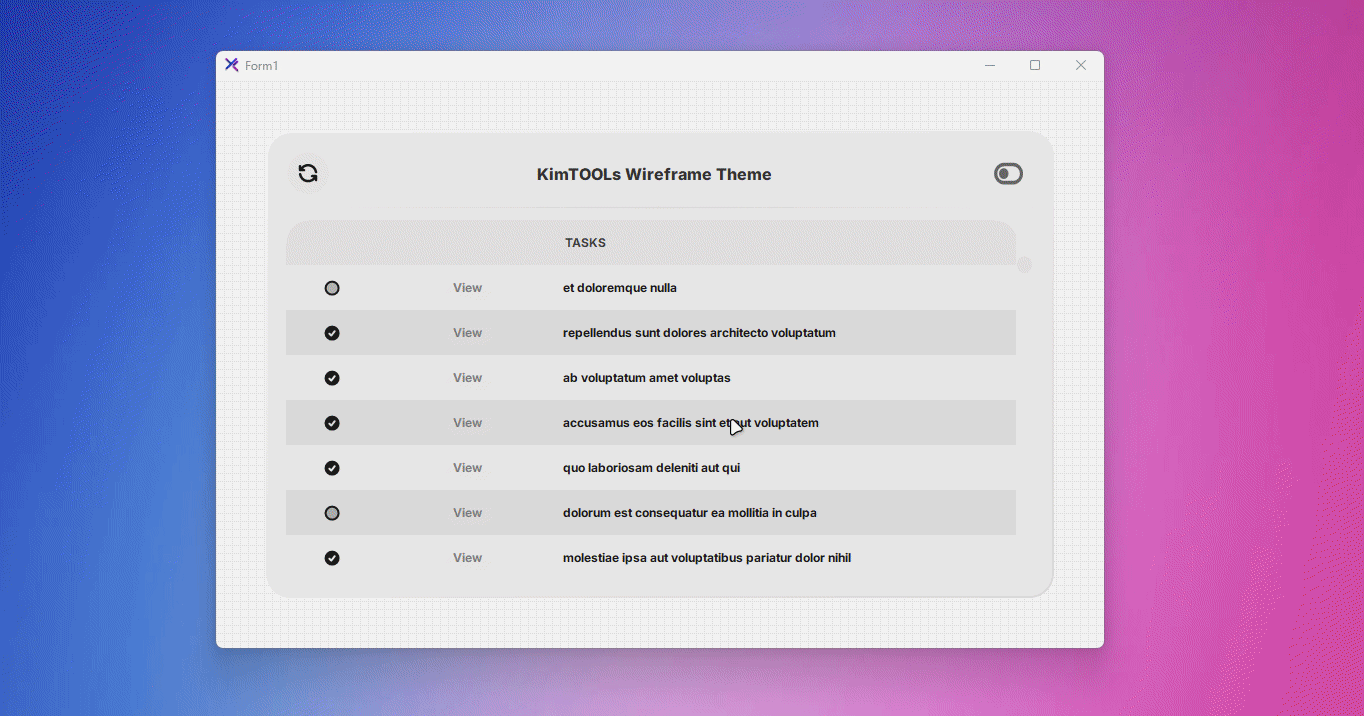Open View for 'molestiae ipsa aut voluptatibus' row

(467, 558)
